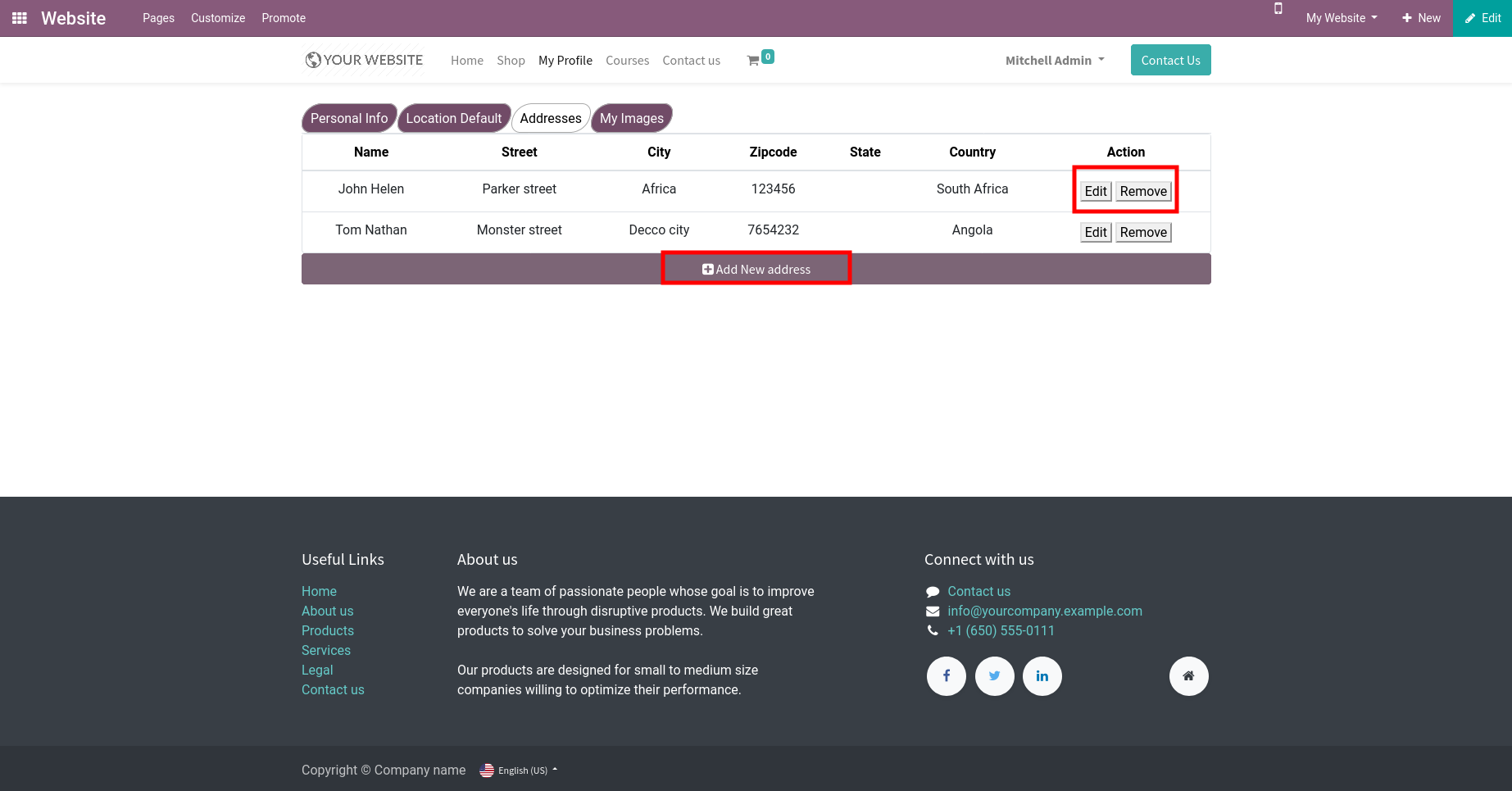This screenshot has width=1512, height=791.
Task: Click the John Helen name cell
Action: [x=371, y=189]
